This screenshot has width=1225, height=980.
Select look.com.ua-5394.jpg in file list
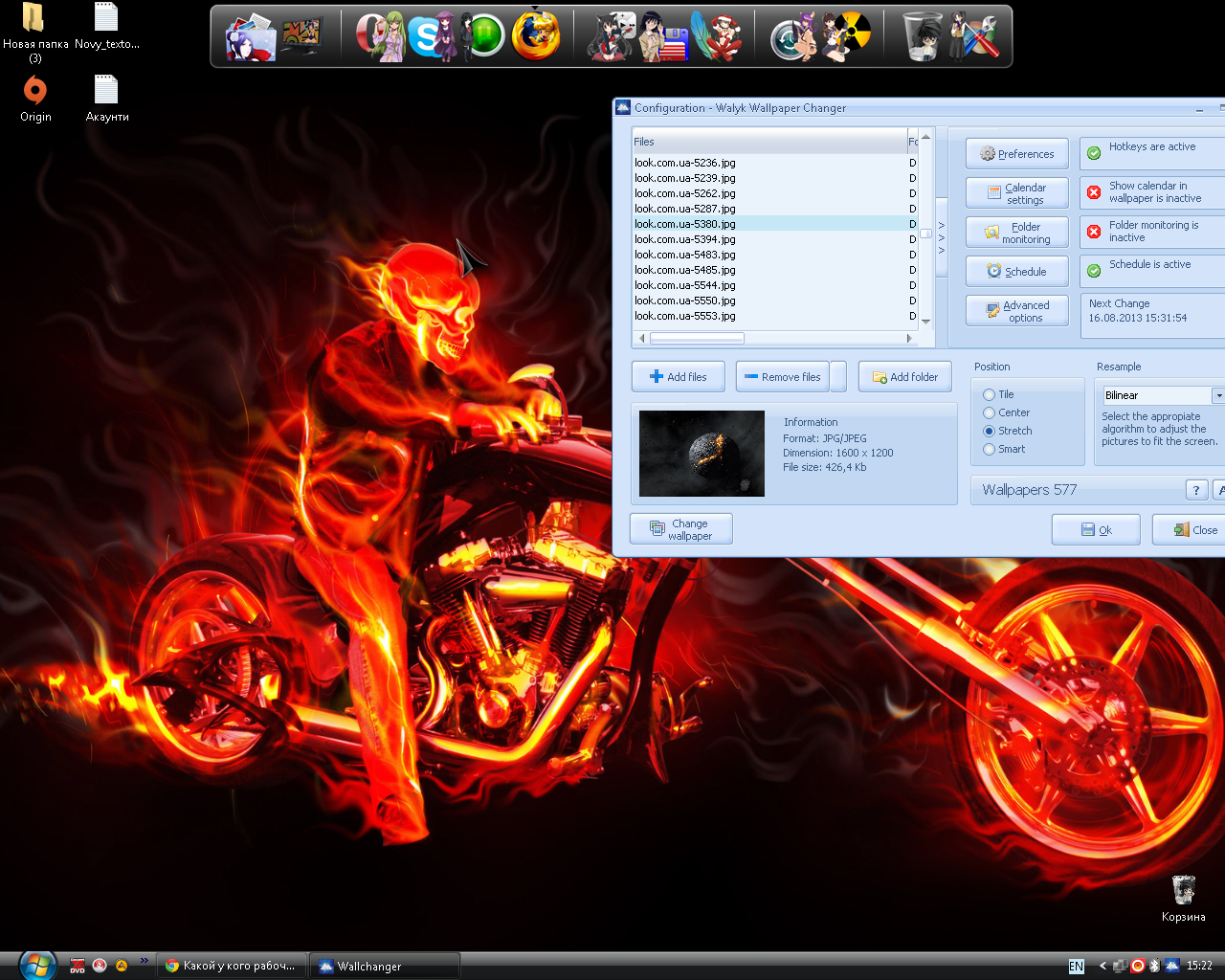(x=774, y=239)
